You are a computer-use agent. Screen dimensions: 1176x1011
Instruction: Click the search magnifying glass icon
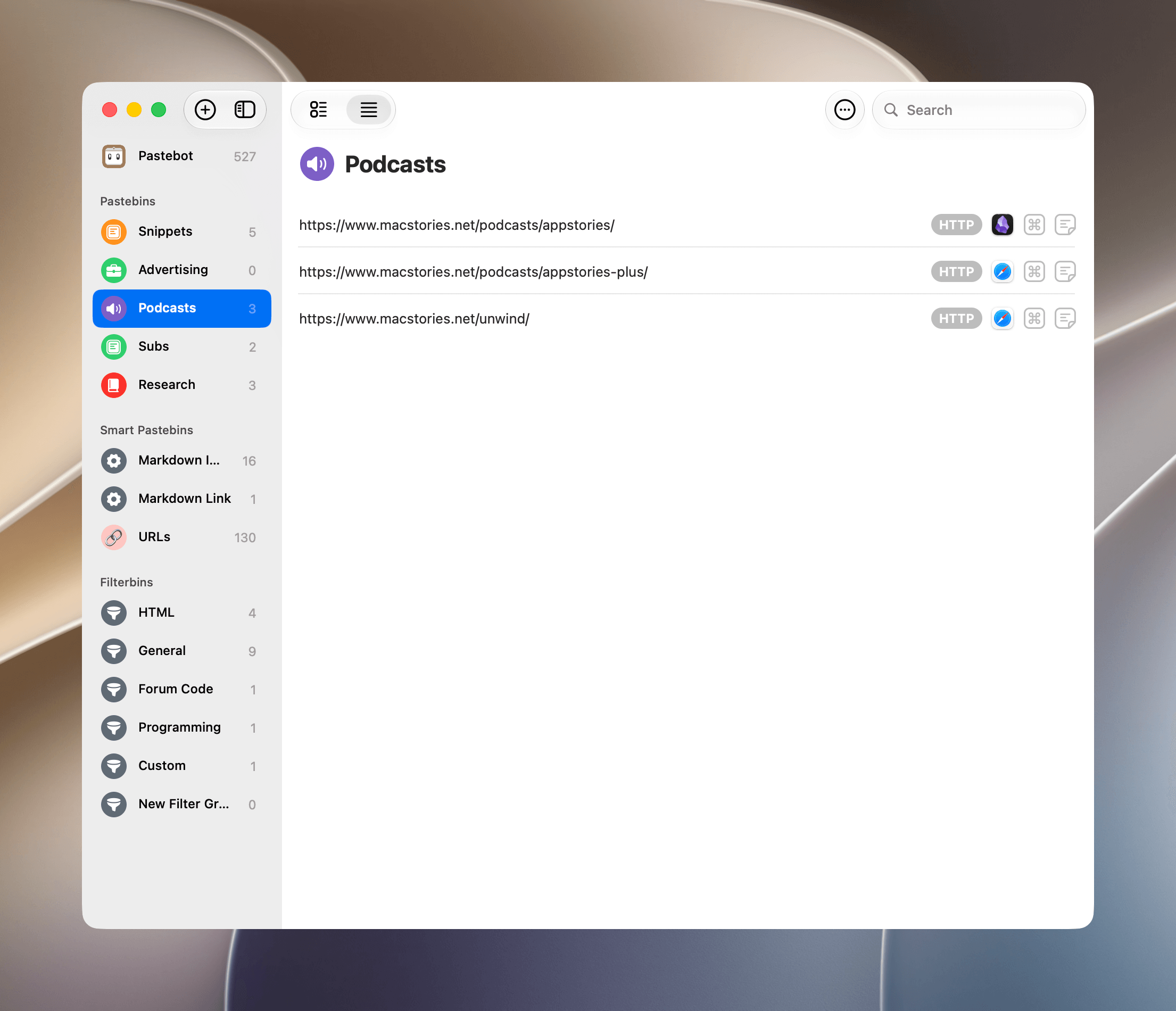(890, 110)
